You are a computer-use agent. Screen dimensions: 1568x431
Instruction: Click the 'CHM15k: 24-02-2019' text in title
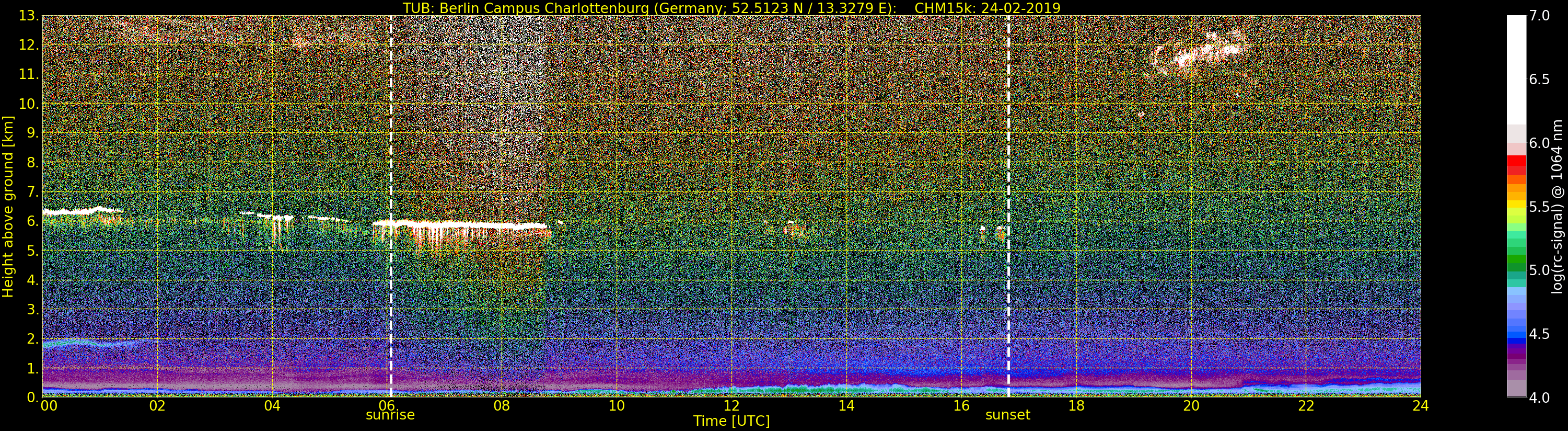pos(988,8)
